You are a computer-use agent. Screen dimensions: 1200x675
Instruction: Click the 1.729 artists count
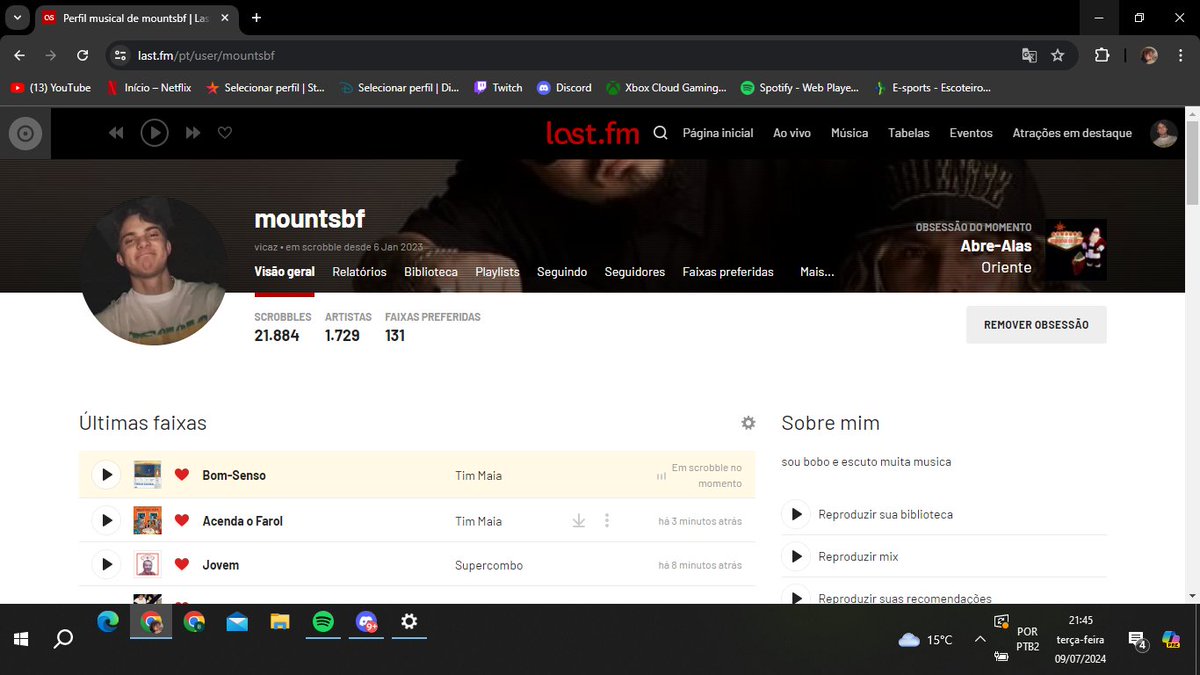[x=342, y=336]
